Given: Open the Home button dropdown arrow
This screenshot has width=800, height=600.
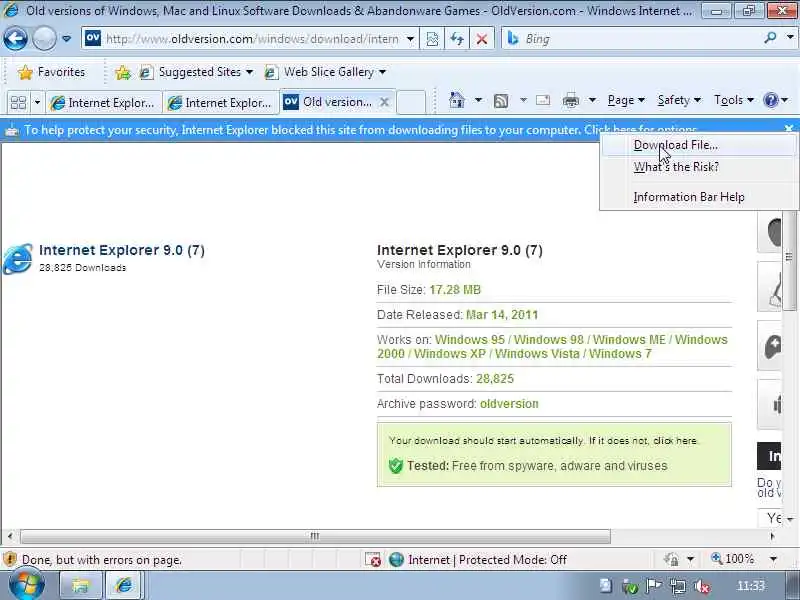Looking at the screenshot, I should click(478, 100).
